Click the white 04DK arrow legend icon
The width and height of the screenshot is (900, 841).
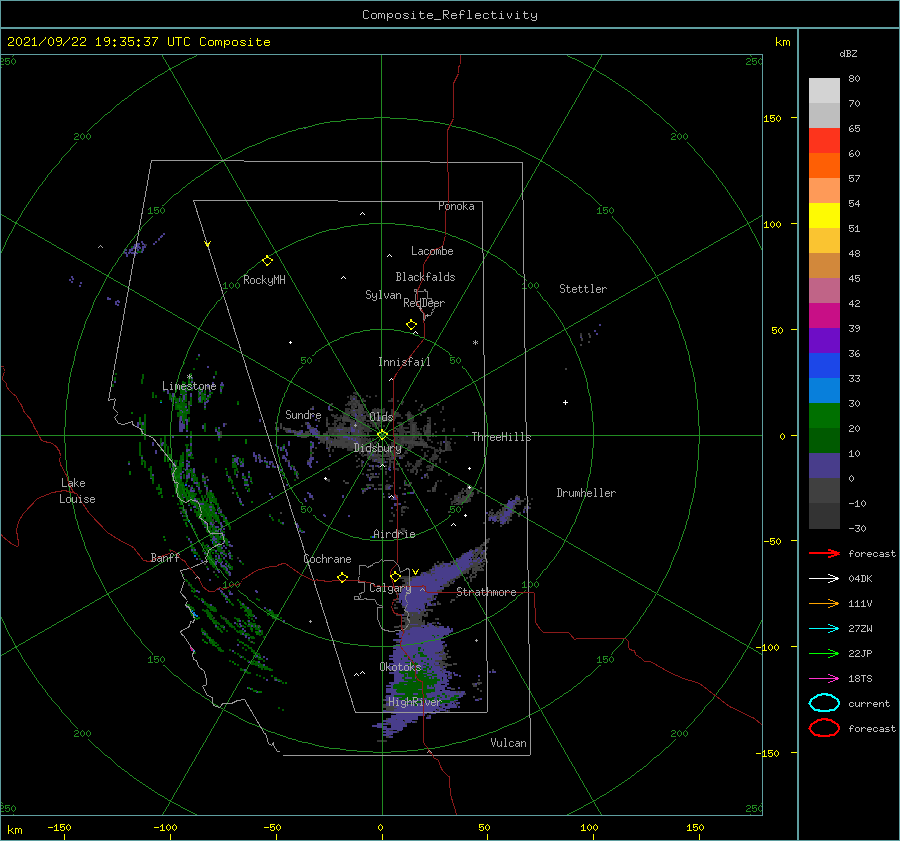[824, 579]
